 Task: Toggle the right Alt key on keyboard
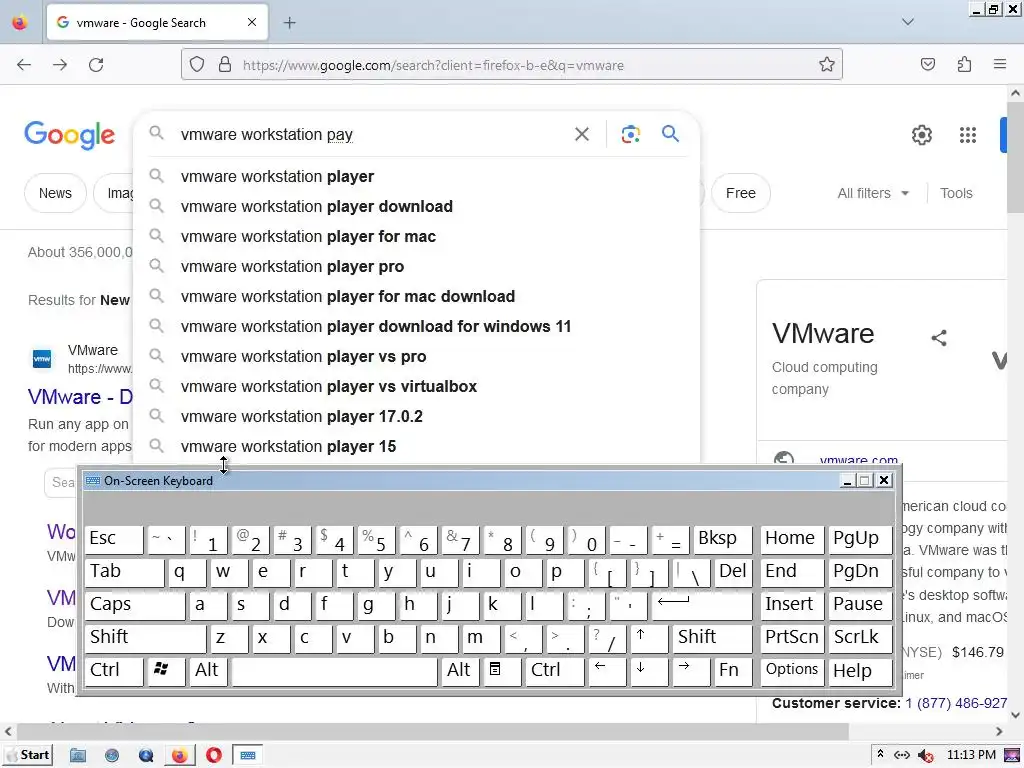click(460, 671)
